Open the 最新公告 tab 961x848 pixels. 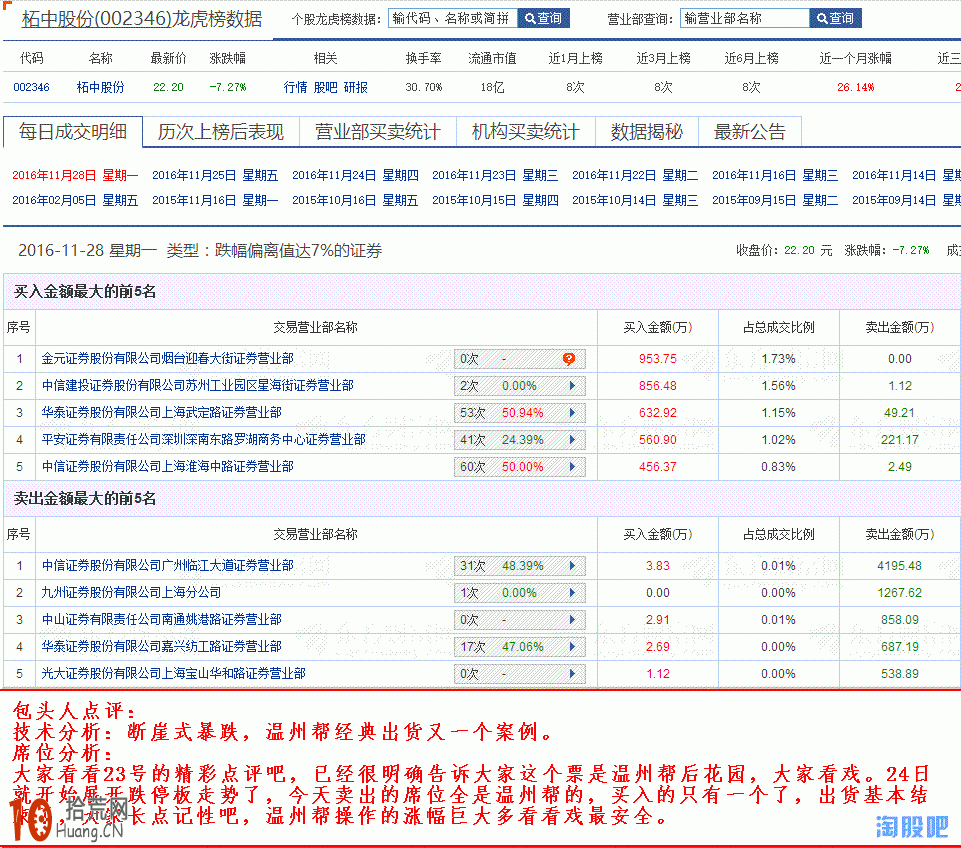click(x=750, y=132)
